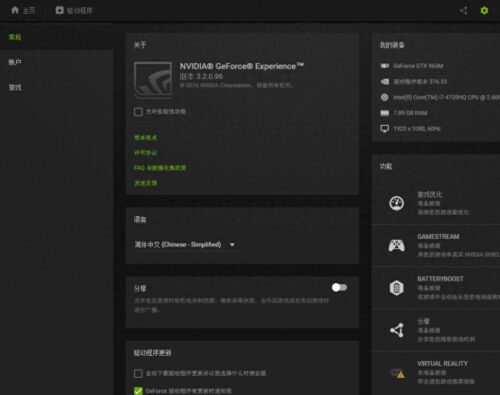This screenshot has height=395, width=500.
Task: Click the version 3.2.0.96 text
Action: coord(201,76)
